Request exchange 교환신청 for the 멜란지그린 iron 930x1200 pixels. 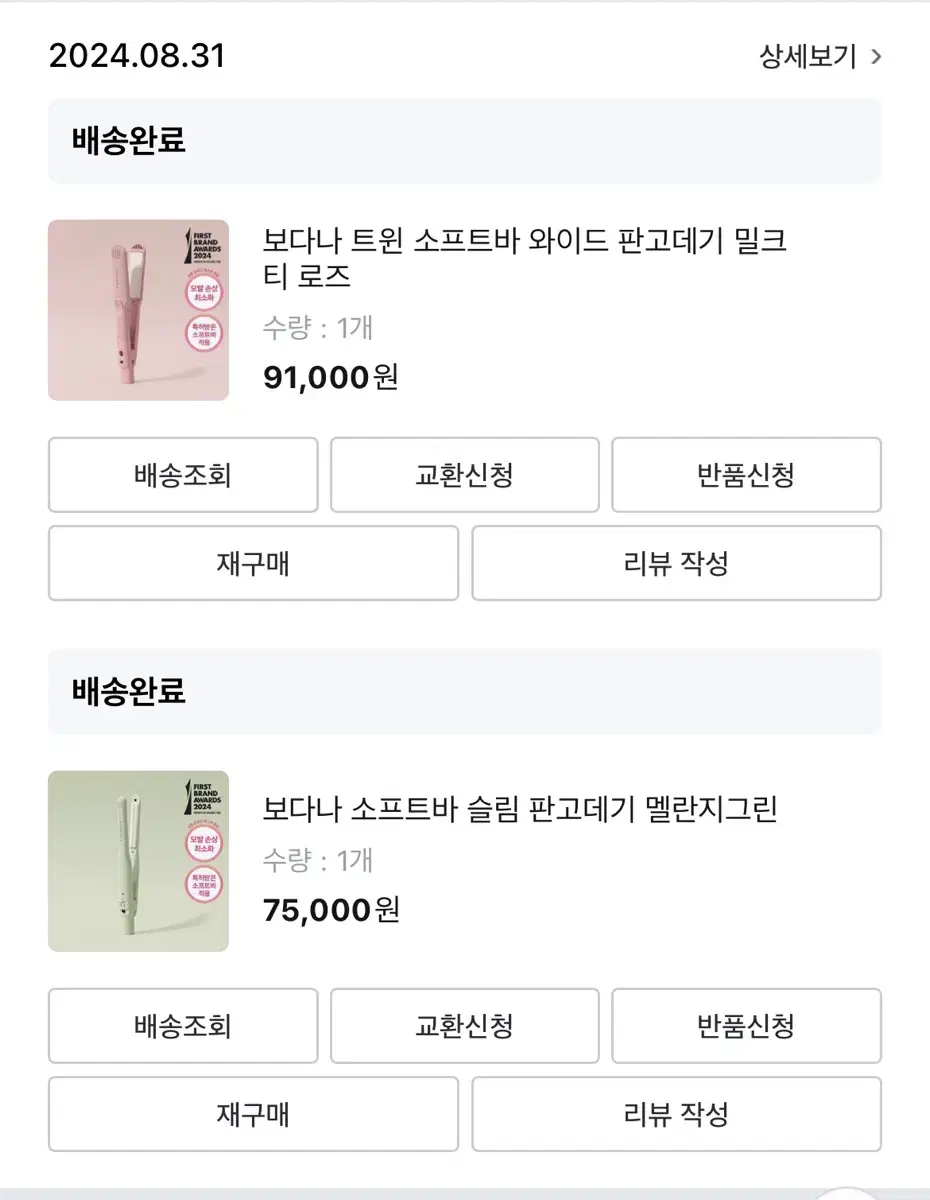coord(465,1026)
